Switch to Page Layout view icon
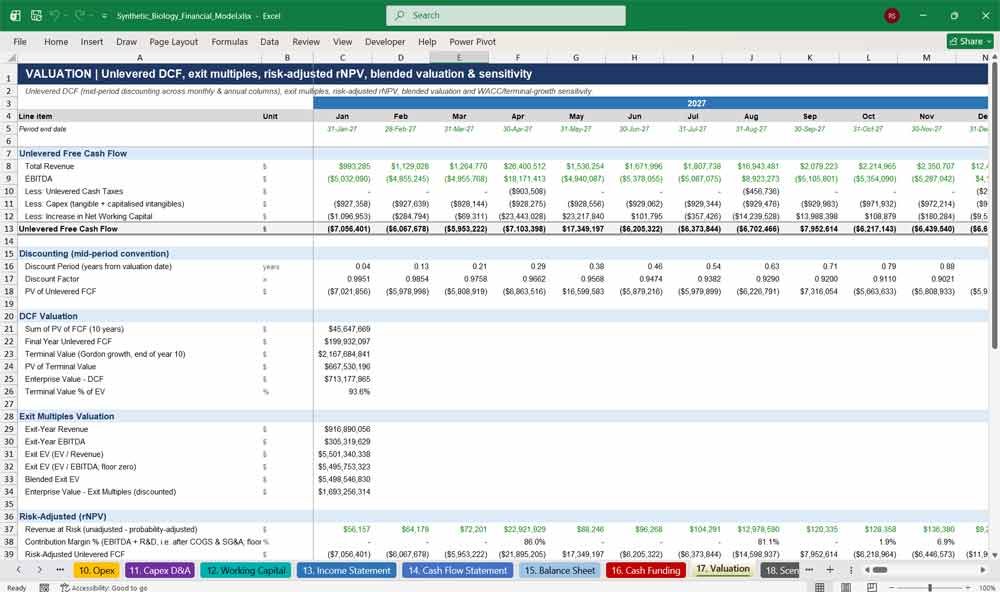 pos(846,588)
